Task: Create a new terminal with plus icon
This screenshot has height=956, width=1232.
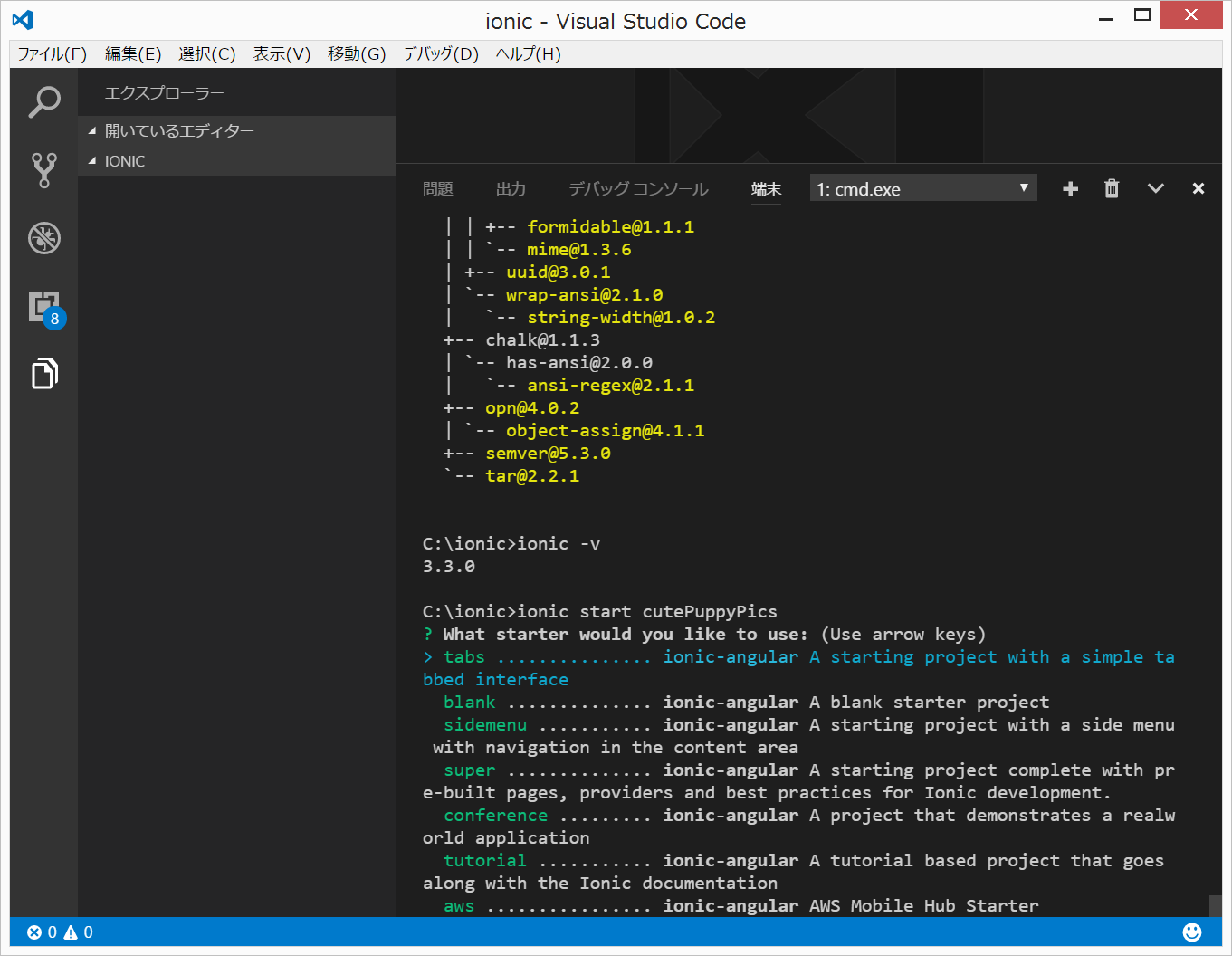Action: pyautogui.click(x=1070, y=188)
